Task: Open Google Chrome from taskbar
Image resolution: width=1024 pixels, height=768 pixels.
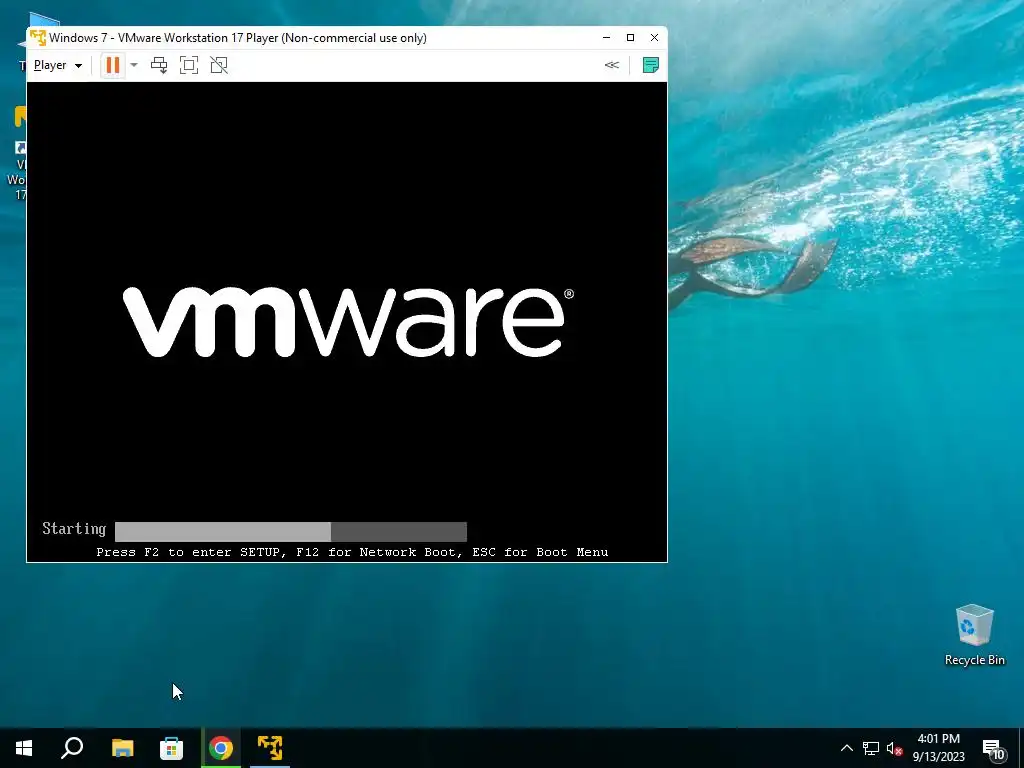Action: (221, 748)
